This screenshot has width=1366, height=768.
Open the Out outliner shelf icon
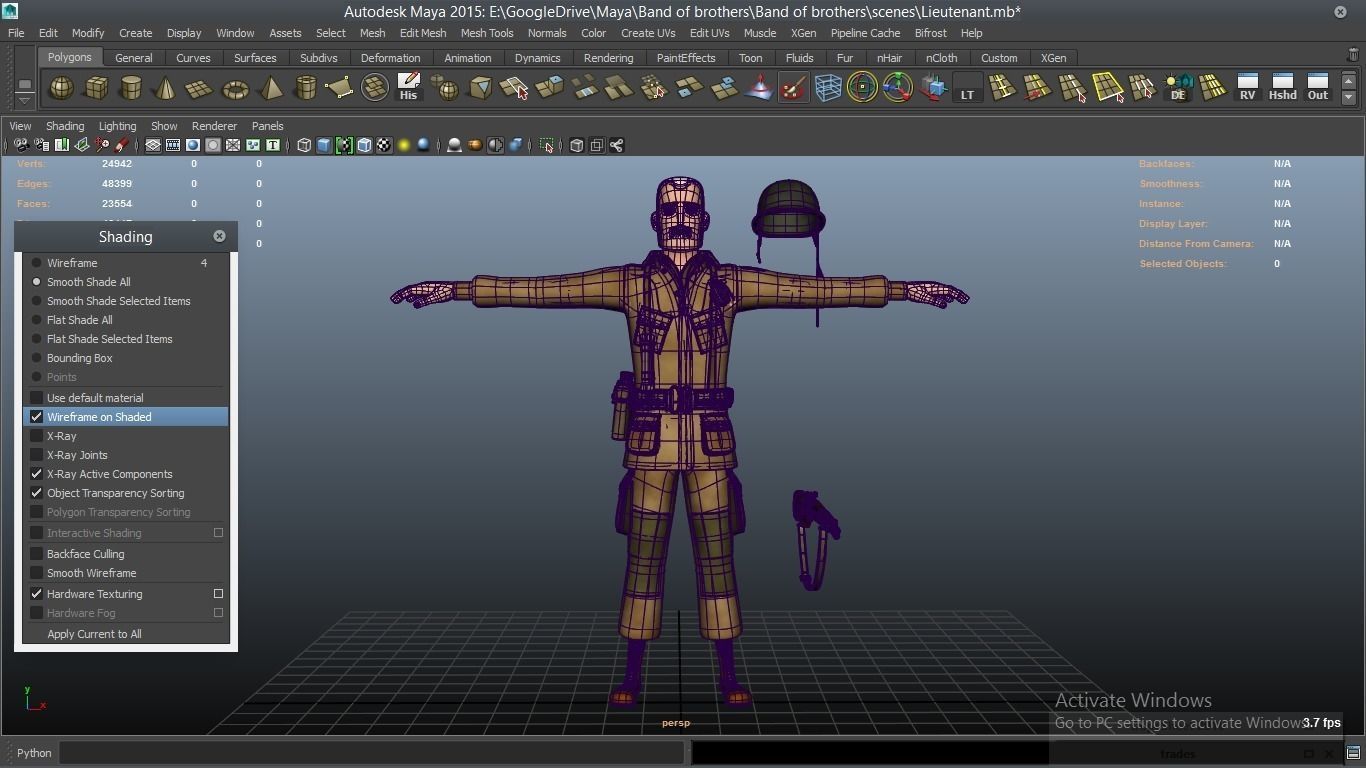(x=1318, y=88)
